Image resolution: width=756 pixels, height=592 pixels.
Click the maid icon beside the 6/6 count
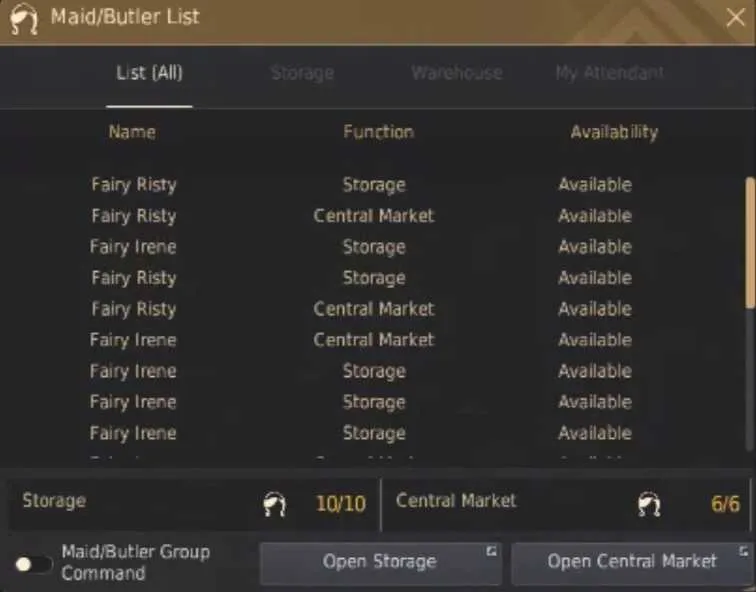pyautogui.click(x=649, y=504)
